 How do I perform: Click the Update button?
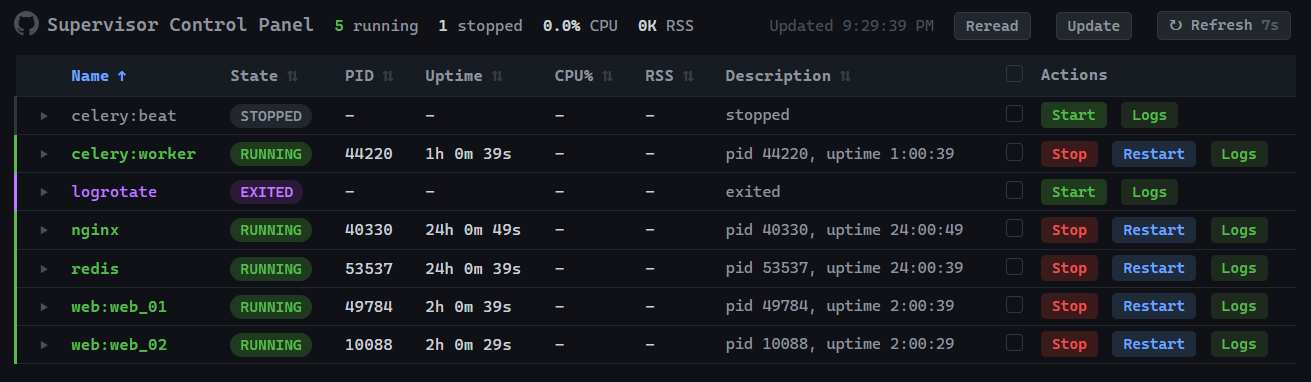pos(1094,26)
